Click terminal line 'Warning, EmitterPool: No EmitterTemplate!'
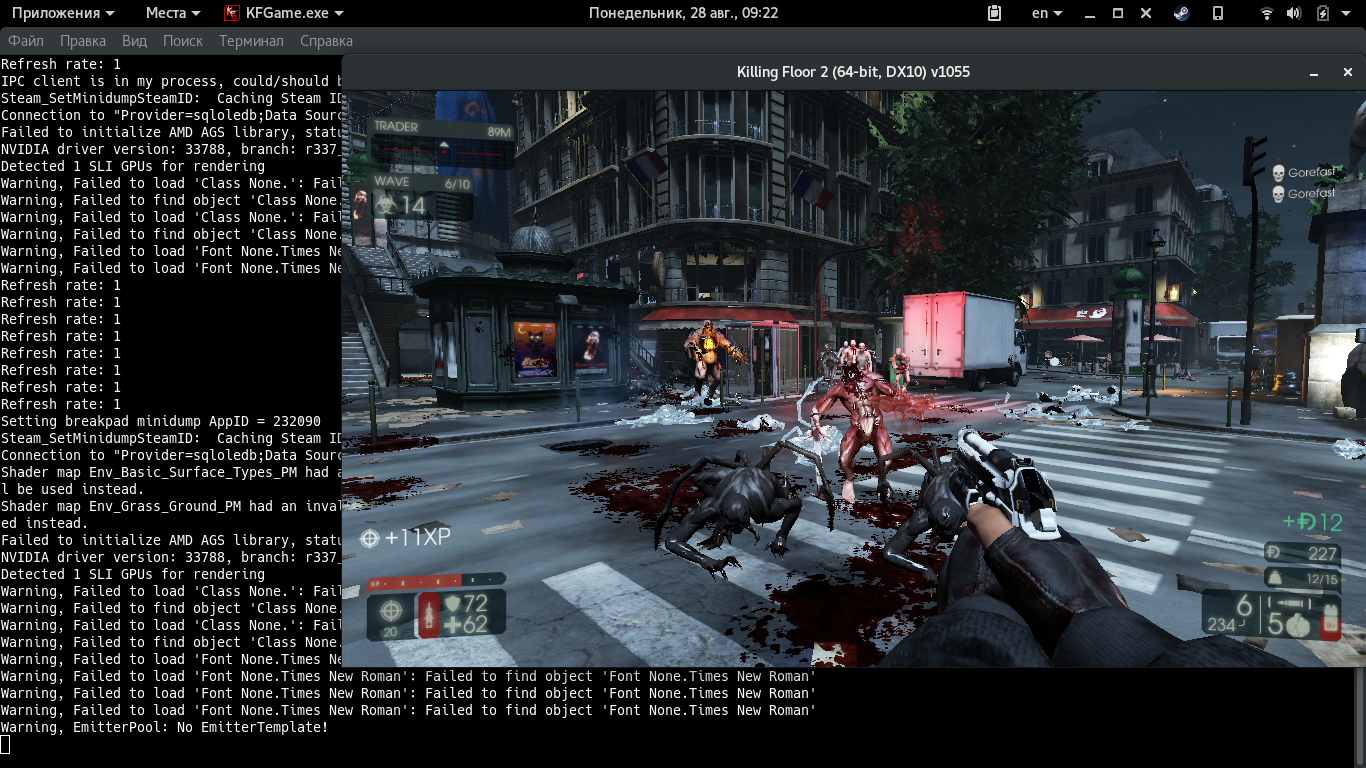 pos(165,727)
